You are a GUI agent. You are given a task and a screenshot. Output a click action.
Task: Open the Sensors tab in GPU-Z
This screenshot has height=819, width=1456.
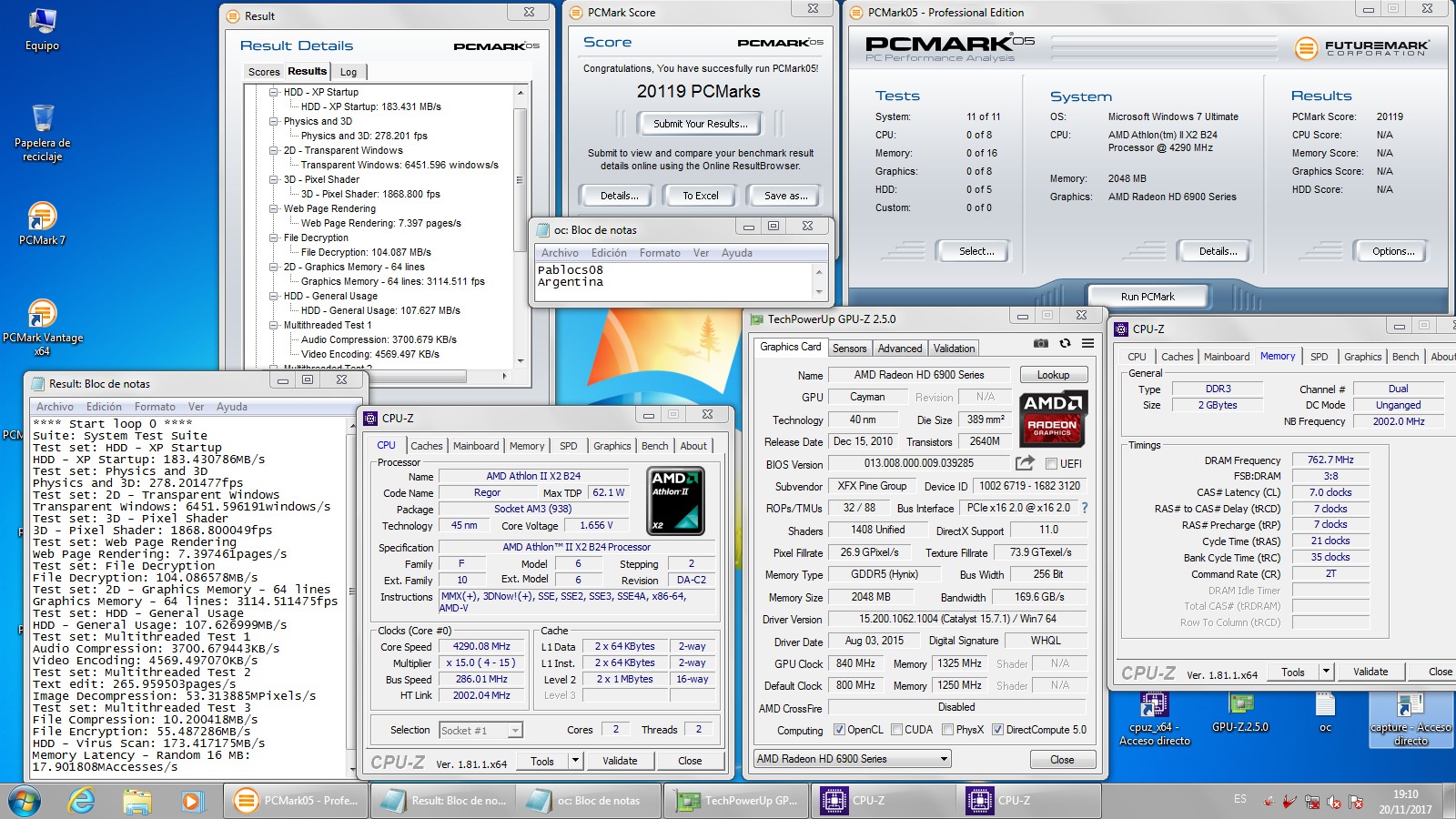pos(849,349)
